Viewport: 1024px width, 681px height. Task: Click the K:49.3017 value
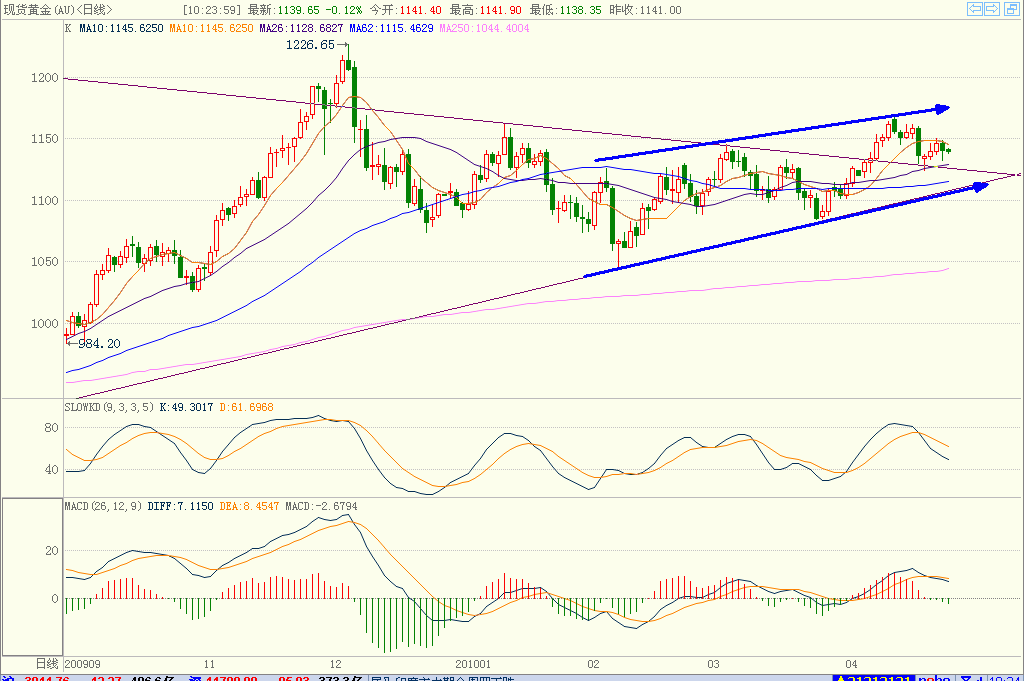186,407
